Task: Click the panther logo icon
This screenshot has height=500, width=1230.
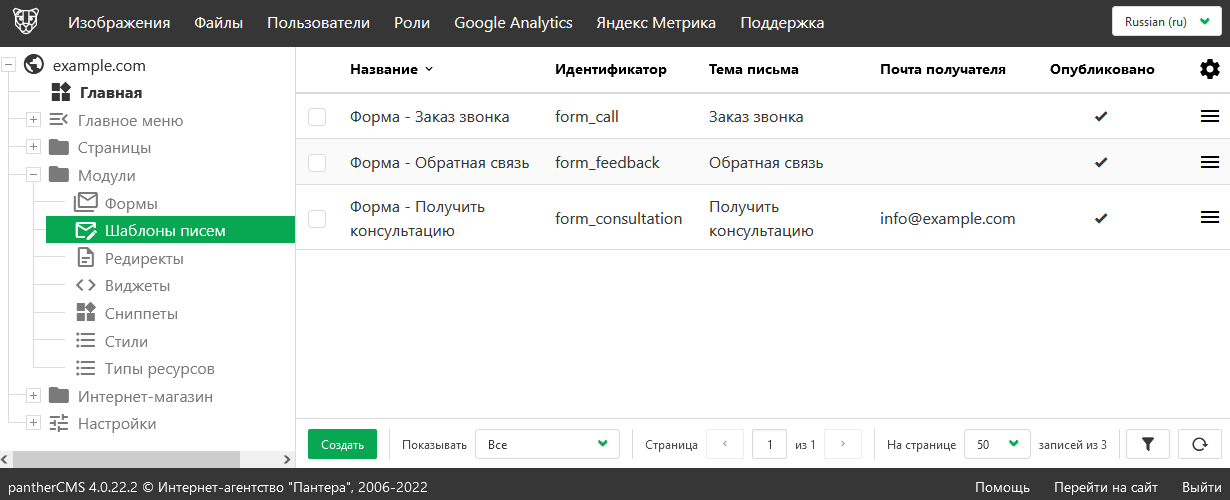Action: coord(27,22)
